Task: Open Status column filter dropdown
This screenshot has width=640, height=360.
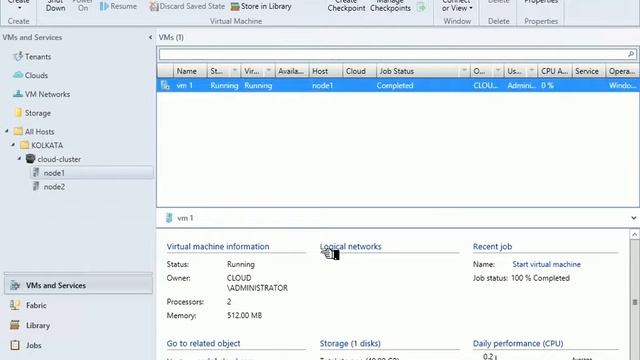Action: pyautogui.click(x=235, y=71)
